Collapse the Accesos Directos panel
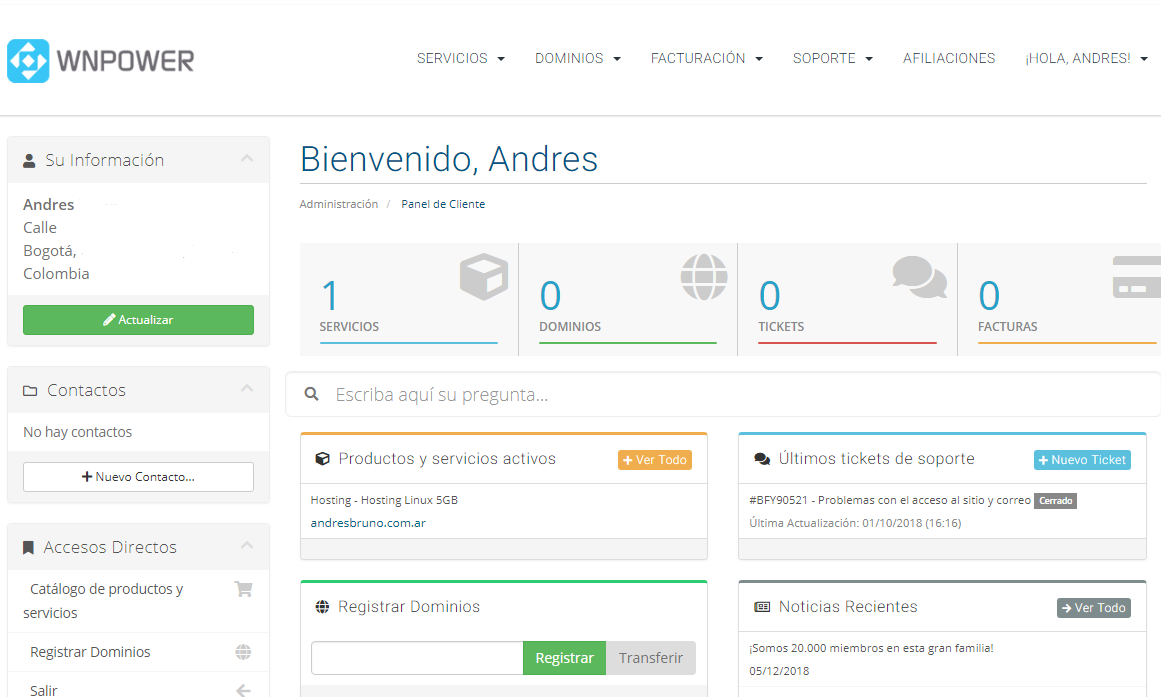 [247, 545]
